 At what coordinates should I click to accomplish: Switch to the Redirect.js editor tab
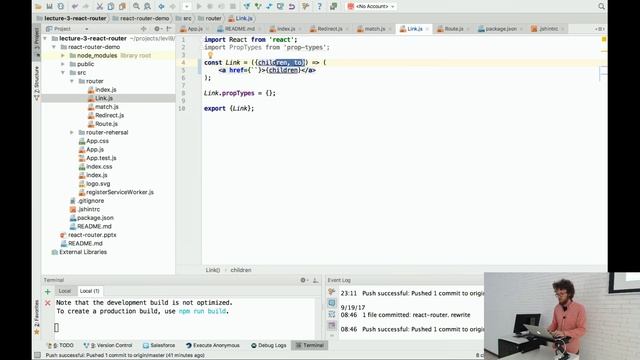coord(329,29)
